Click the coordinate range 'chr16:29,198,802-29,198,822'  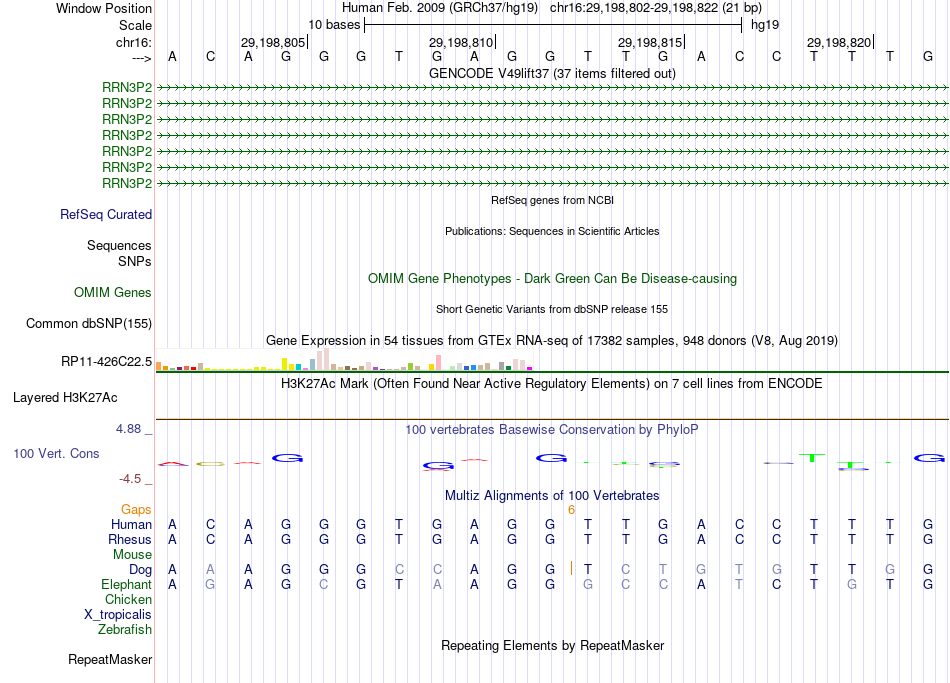pos(634,8)
